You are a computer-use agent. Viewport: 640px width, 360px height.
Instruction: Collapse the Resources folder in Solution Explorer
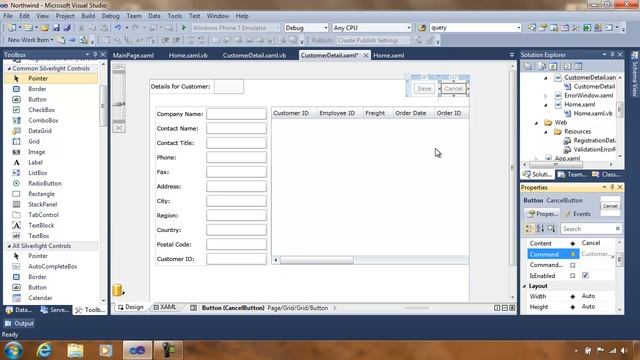pyautogui.click(x=546, y=131)
